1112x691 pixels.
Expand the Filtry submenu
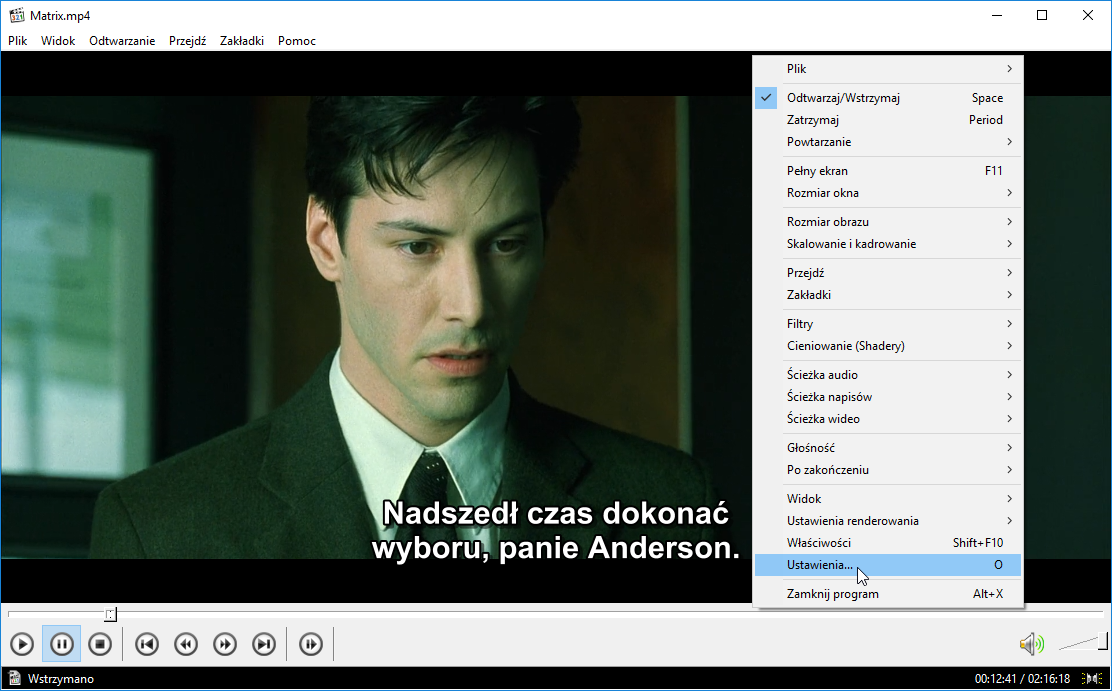point(887,324)
